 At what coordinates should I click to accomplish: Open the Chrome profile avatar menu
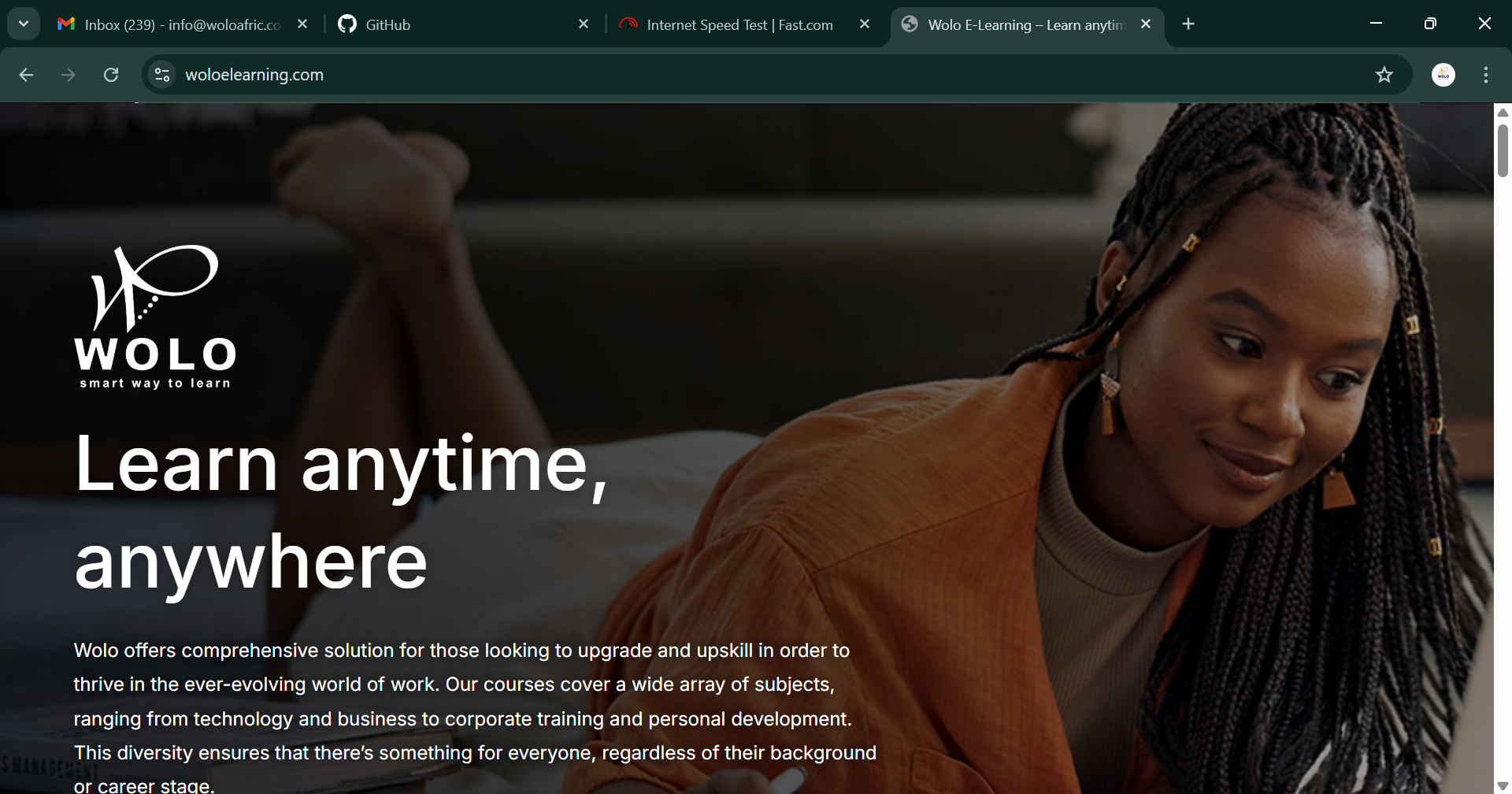[1443, 75]
